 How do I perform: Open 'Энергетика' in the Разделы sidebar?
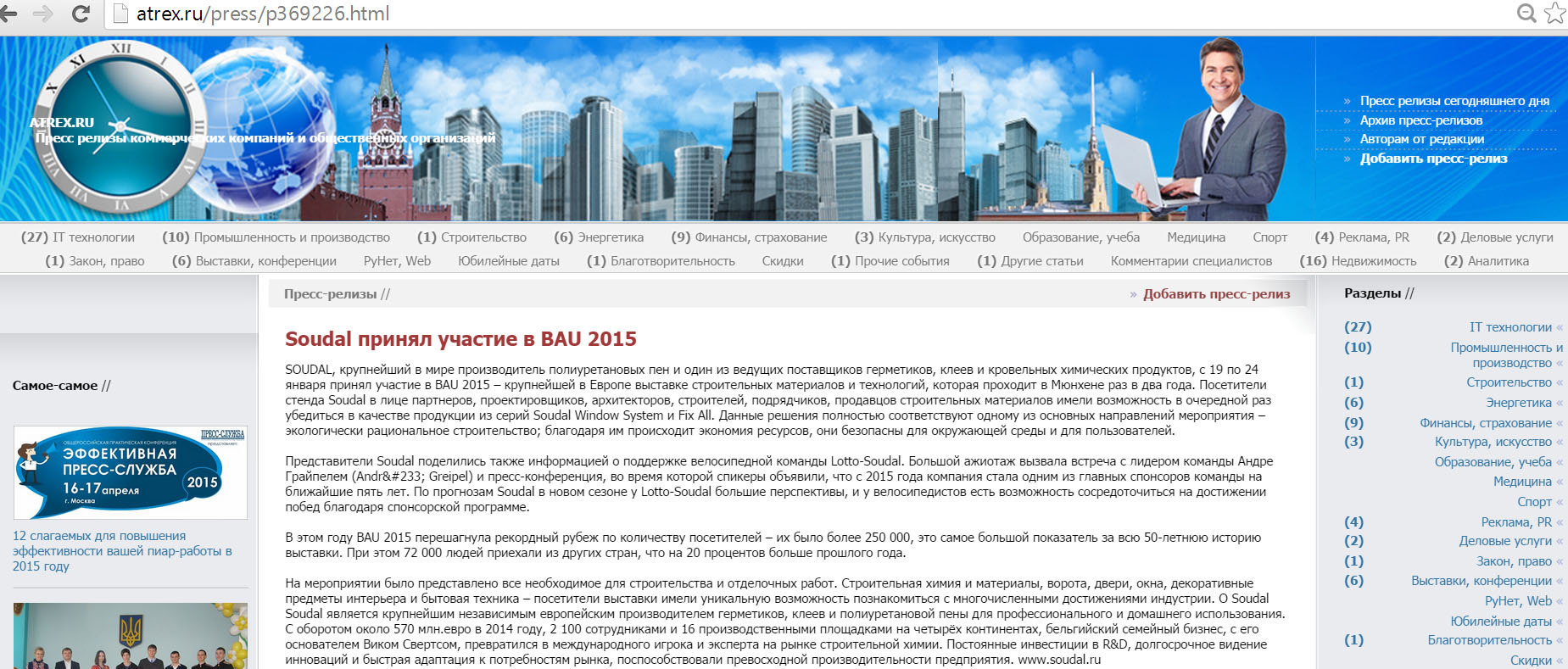tap(1519, 403)
